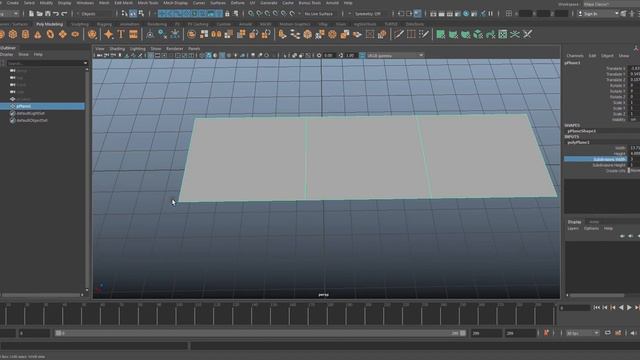Create a polygon cylinder from the shelf

pyautogui.click(x=25, y=35)
